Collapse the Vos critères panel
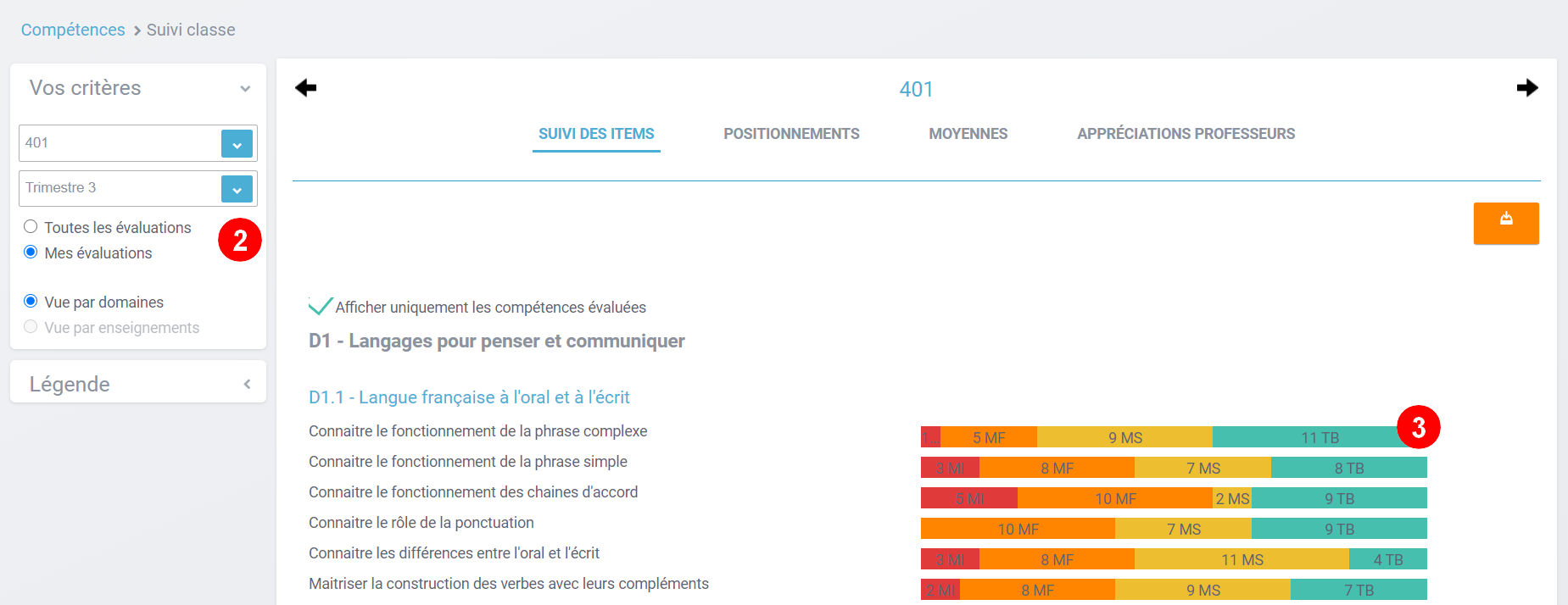This screenshot has height=605, width=1568. tap(245, 88)
